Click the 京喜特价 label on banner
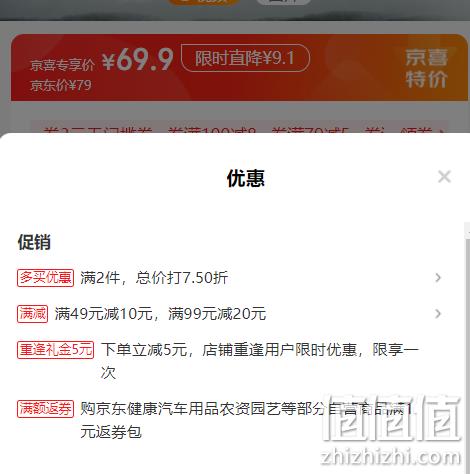Image resolution: width=470 pixels, height=474 pixels. coord(427,68)
